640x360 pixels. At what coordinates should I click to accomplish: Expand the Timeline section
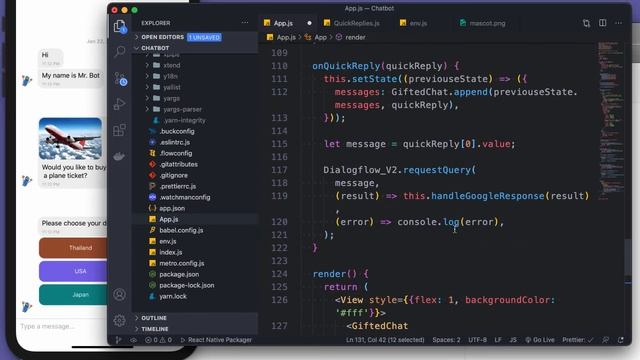pyautogui.click(x=155, y=329)
